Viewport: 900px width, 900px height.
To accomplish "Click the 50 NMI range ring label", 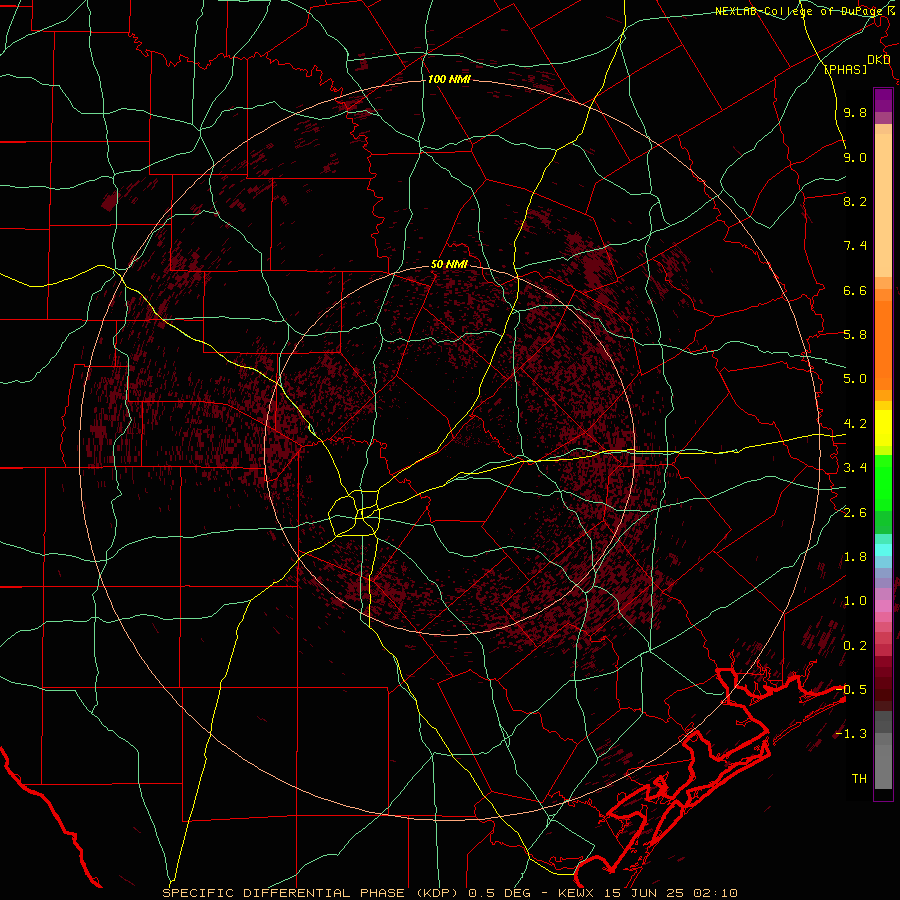I will (x=449, y=264).
